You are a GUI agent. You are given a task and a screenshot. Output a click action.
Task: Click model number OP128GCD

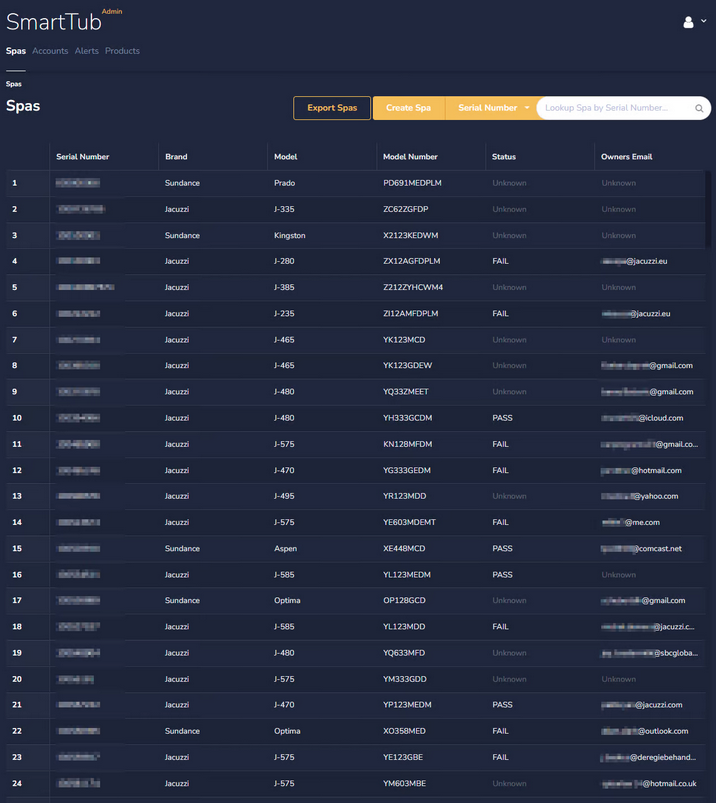[x=405, y=600]
